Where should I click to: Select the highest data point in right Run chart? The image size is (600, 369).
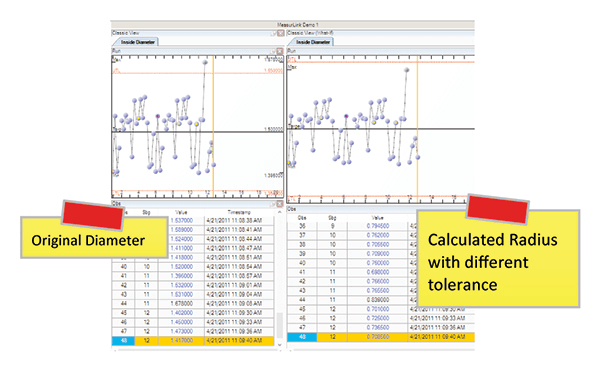tap(407, 70)
